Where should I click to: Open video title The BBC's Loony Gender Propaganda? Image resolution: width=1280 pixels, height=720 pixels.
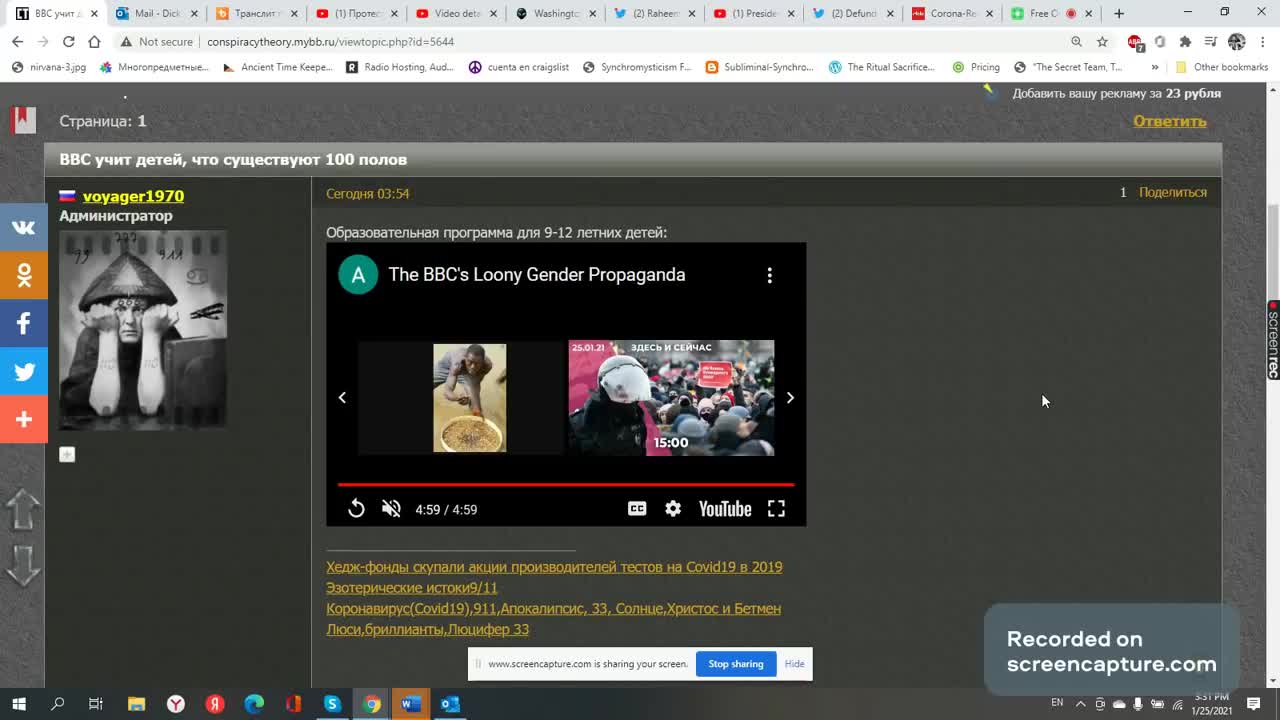tap(537, 275)
